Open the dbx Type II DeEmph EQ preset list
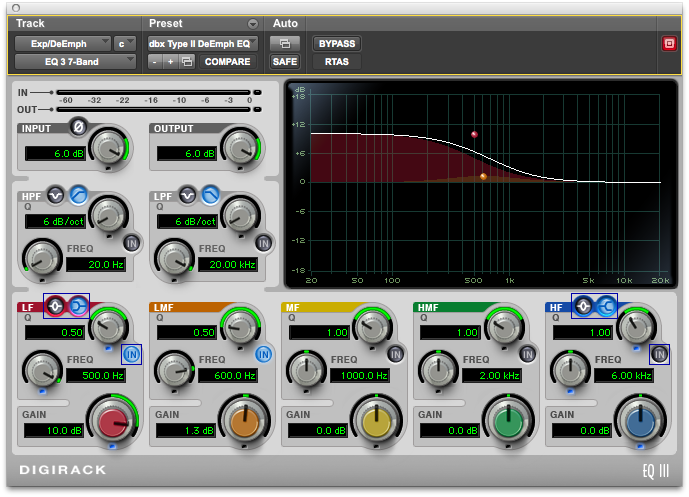 203,44
